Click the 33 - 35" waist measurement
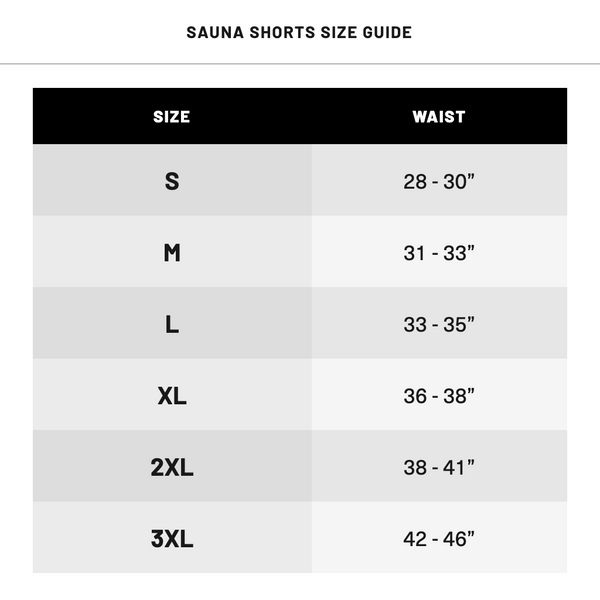 tap(439, 325)
